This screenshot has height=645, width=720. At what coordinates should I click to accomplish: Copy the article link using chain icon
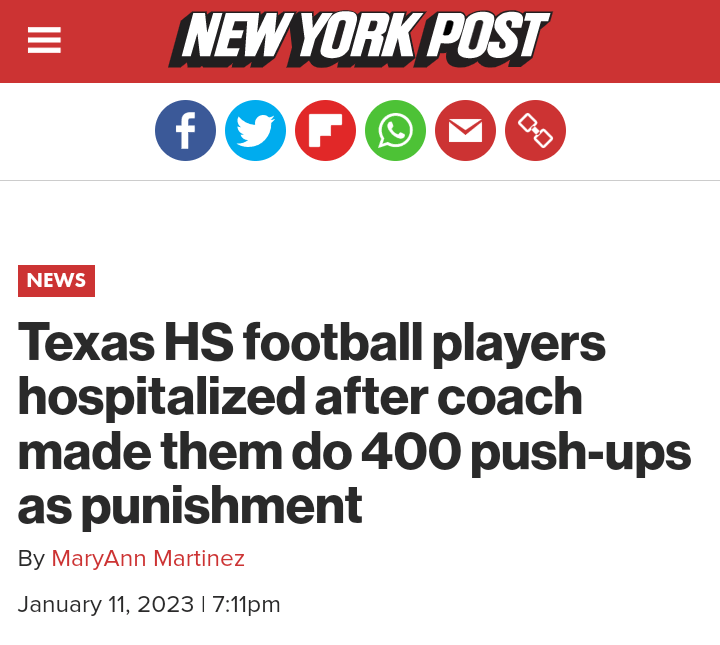tap(535, 131)
